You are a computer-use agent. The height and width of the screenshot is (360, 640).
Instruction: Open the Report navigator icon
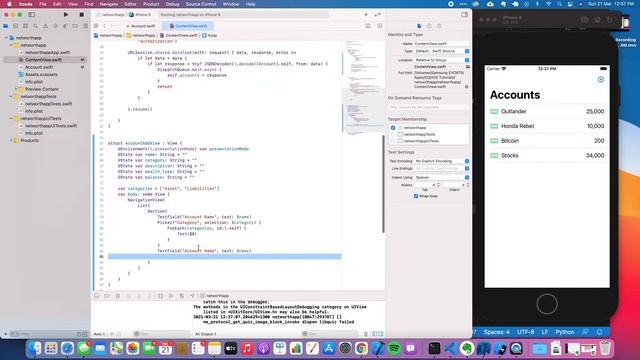(x=85, y=26)
